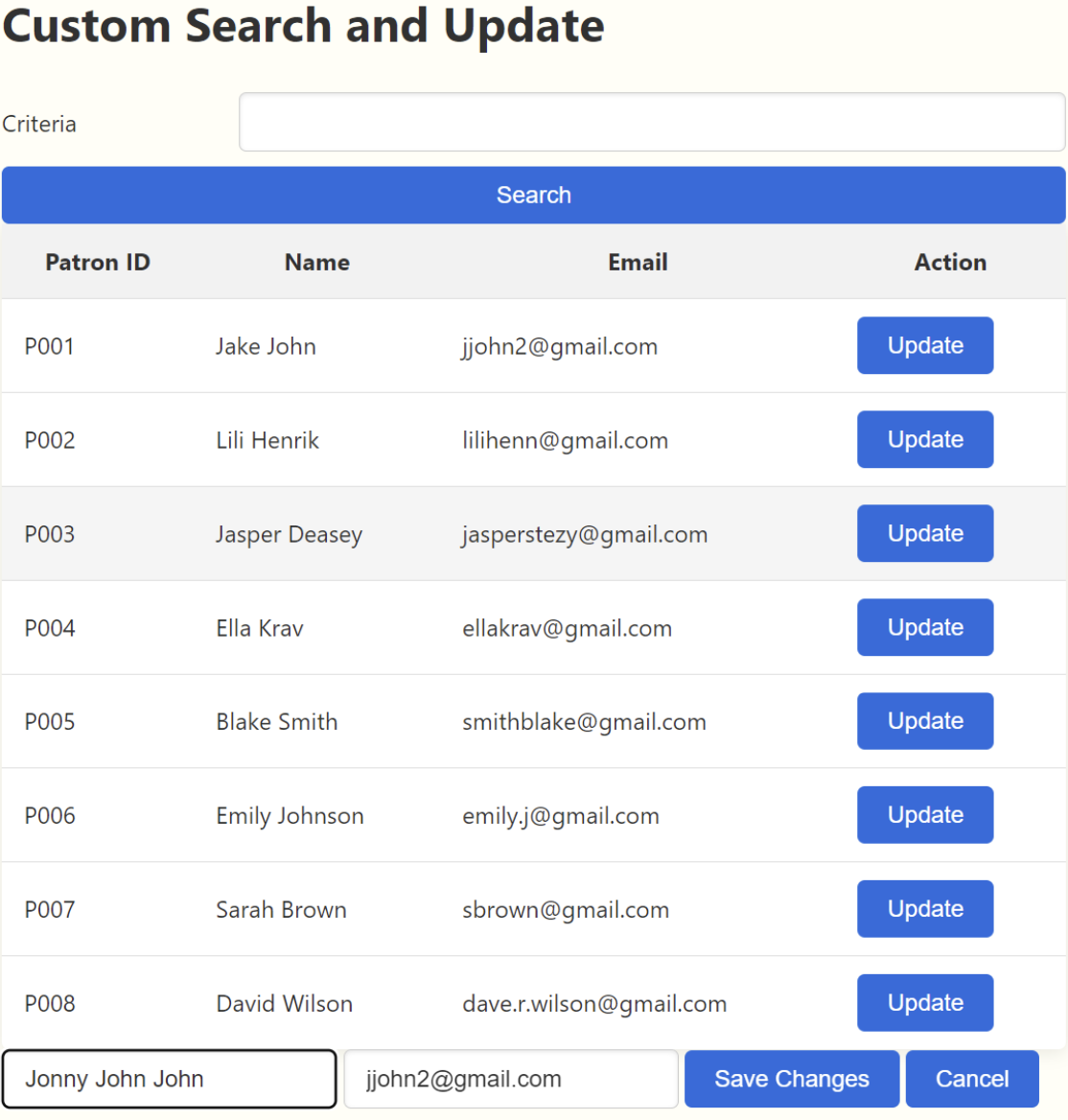Update patron P001 Jake John
This screenshot has width=1068, height=1120.
click(924, 345)
